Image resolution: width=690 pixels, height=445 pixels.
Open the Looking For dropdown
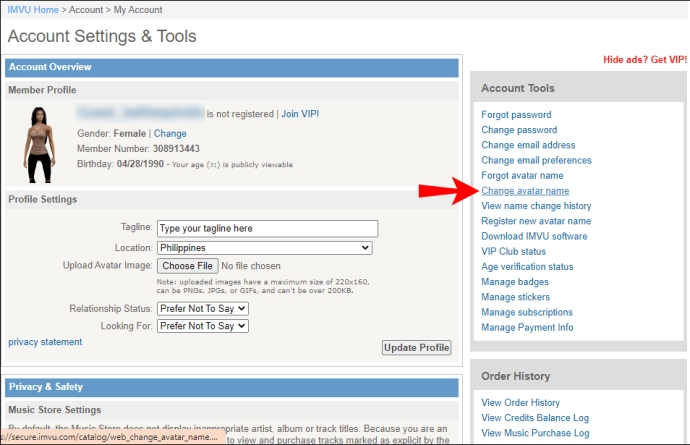[x=203, y=326]
